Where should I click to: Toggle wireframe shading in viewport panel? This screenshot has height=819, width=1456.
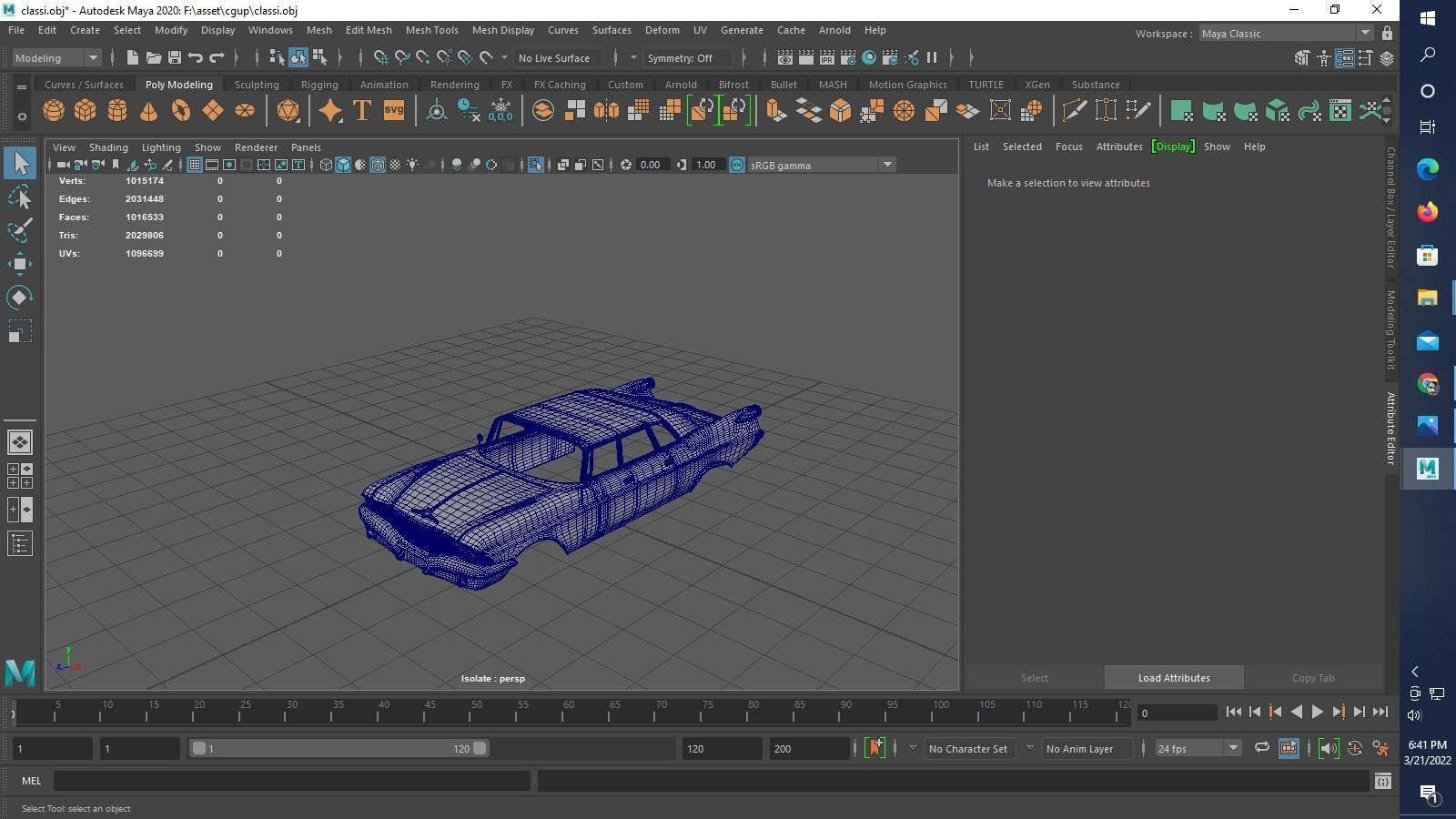326,165
